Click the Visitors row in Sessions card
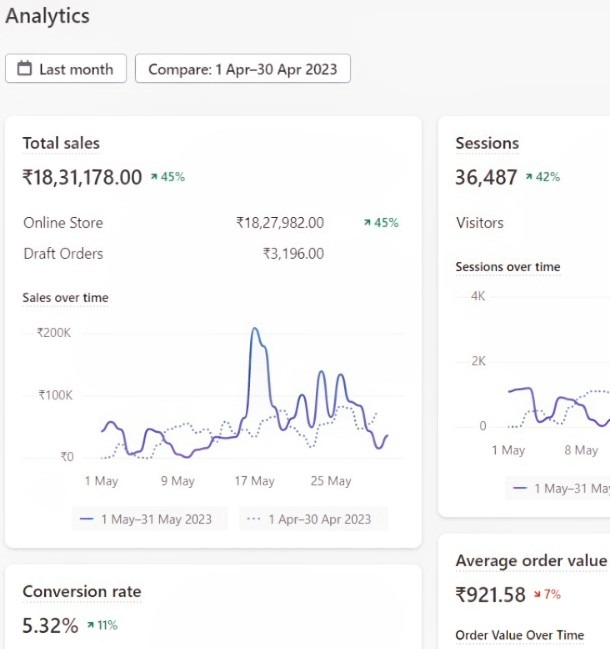The width and height of the screenshot is (610, 649). [x=479, y=223]
